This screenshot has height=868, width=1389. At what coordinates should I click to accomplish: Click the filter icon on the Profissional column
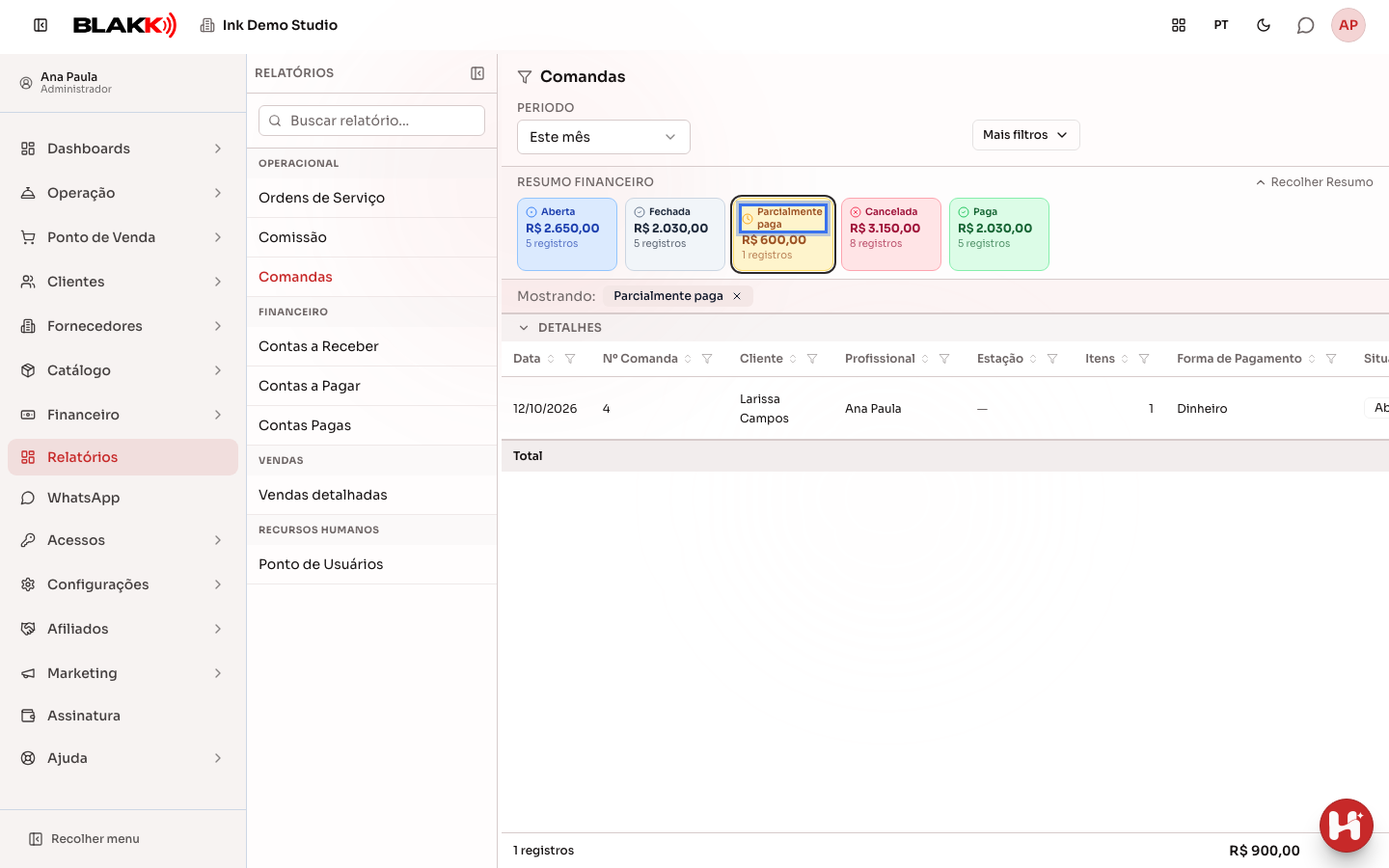pos(944,359)
